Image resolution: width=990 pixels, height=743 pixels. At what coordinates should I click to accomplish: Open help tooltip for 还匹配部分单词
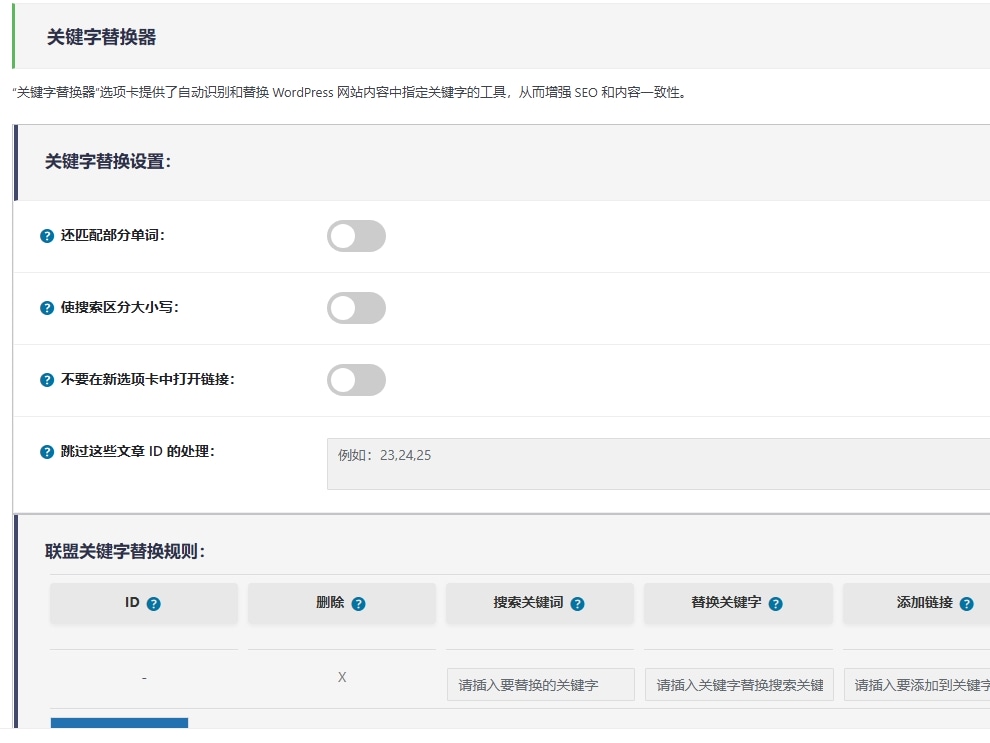45,236
